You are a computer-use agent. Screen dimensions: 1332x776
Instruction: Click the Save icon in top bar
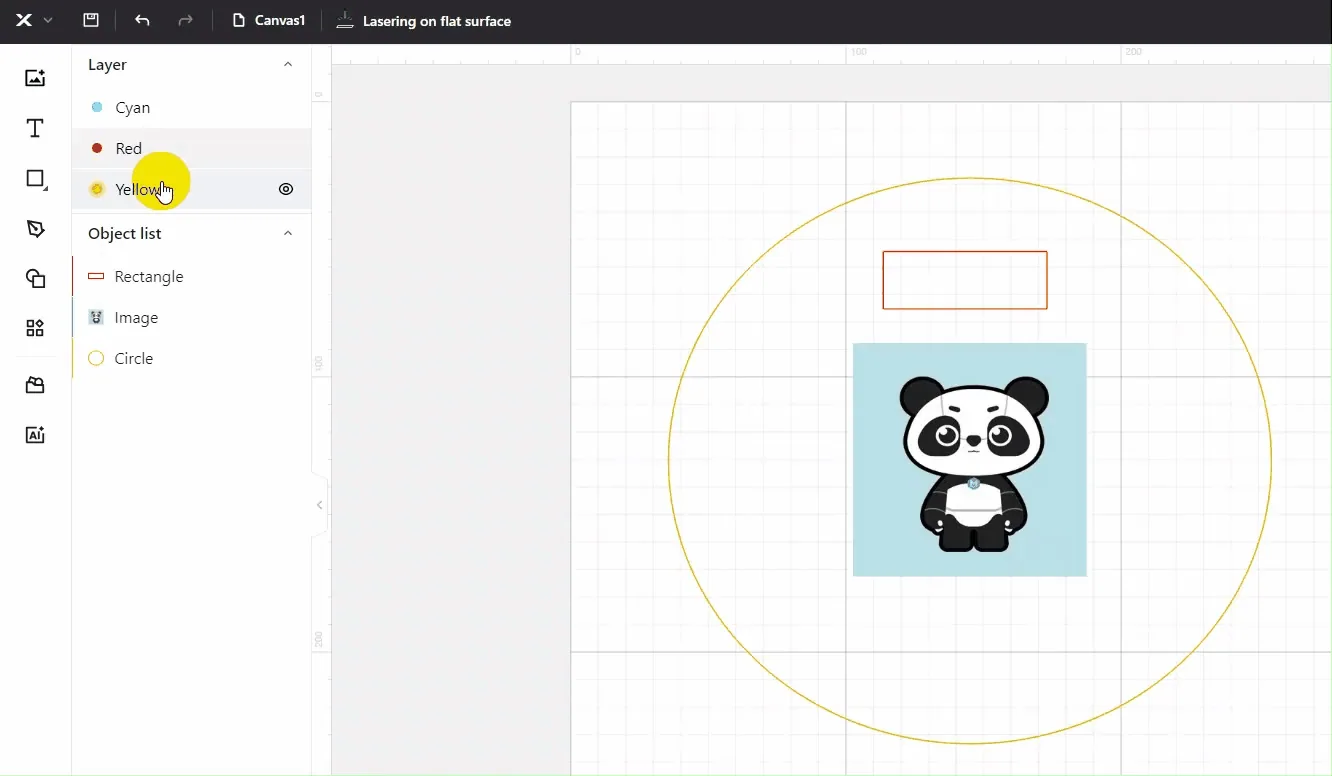(91, 20)
